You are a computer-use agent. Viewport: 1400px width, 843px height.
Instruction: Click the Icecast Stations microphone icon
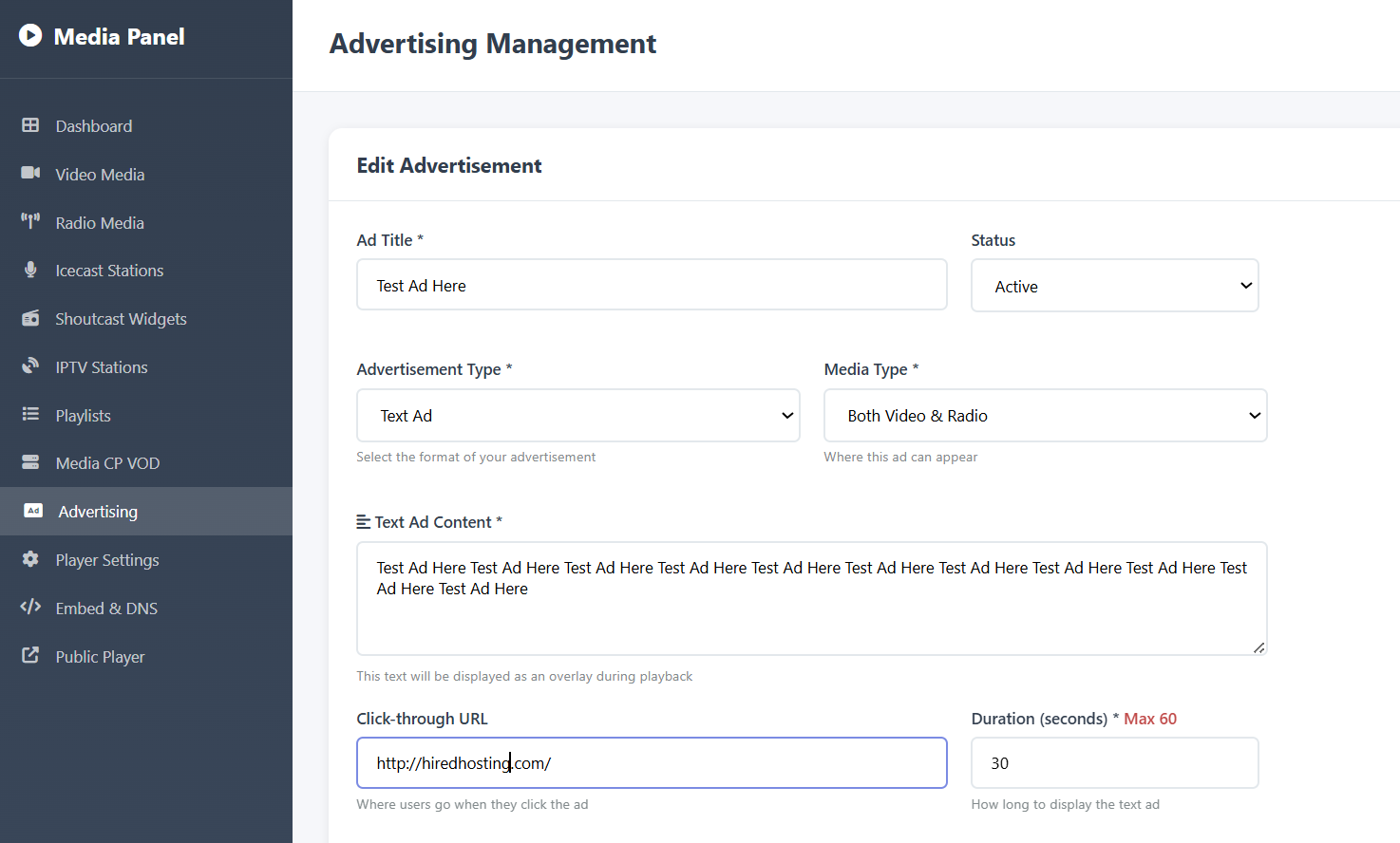click(x=30, y=270)
